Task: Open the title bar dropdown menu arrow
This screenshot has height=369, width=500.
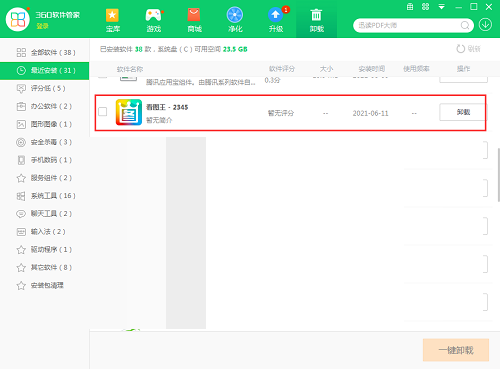Action: coord(441,7)
